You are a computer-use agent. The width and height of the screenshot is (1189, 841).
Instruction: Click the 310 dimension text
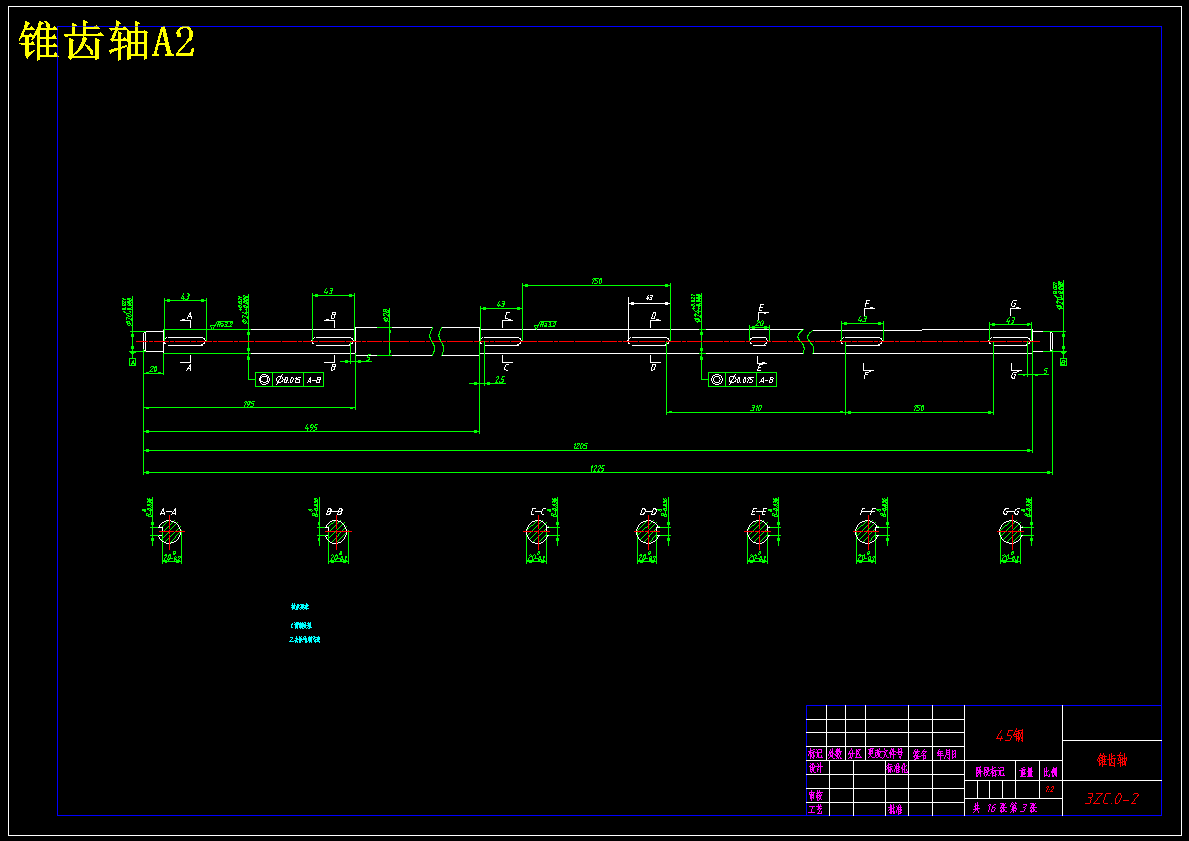(756, 408)
